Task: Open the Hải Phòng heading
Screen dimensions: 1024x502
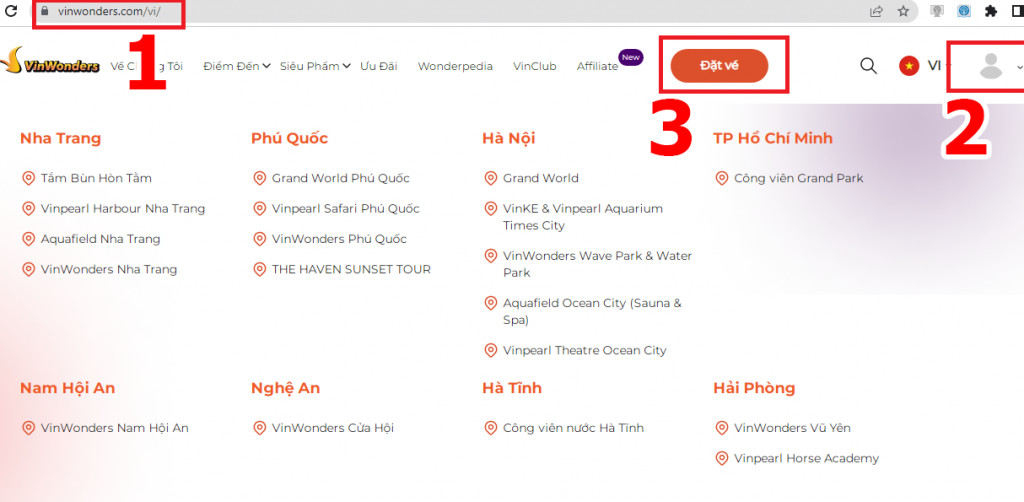Action: pos(754,388)
